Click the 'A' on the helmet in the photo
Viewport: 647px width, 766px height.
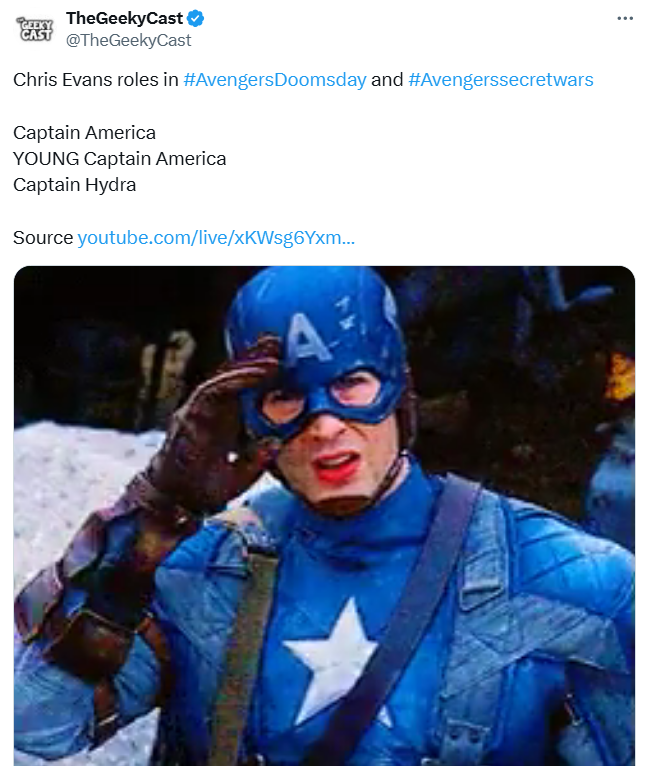307,338
